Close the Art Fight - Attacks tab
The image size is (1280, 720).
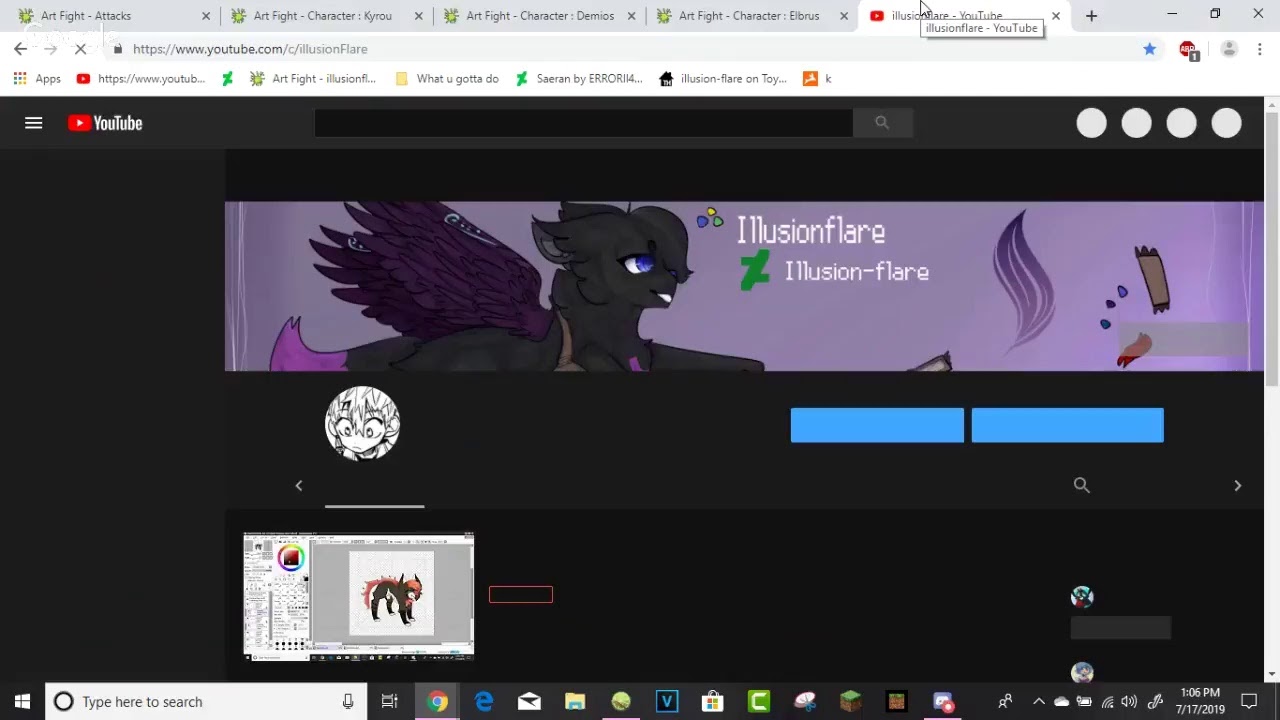(x=206, y=16)
